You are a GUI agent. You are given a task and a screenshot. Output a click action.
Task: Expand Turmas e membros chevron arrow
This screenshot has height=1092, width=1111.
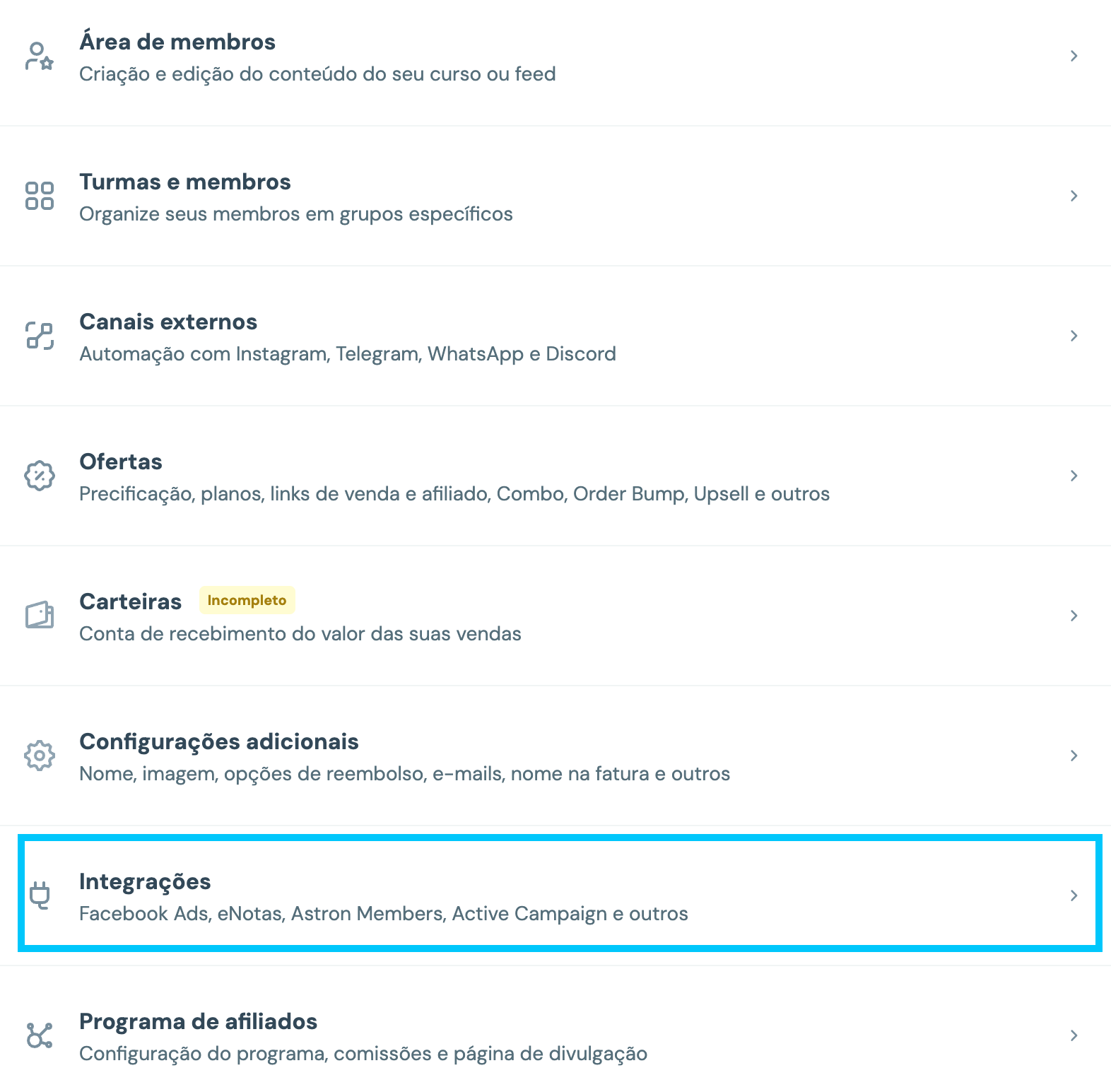1074,196
